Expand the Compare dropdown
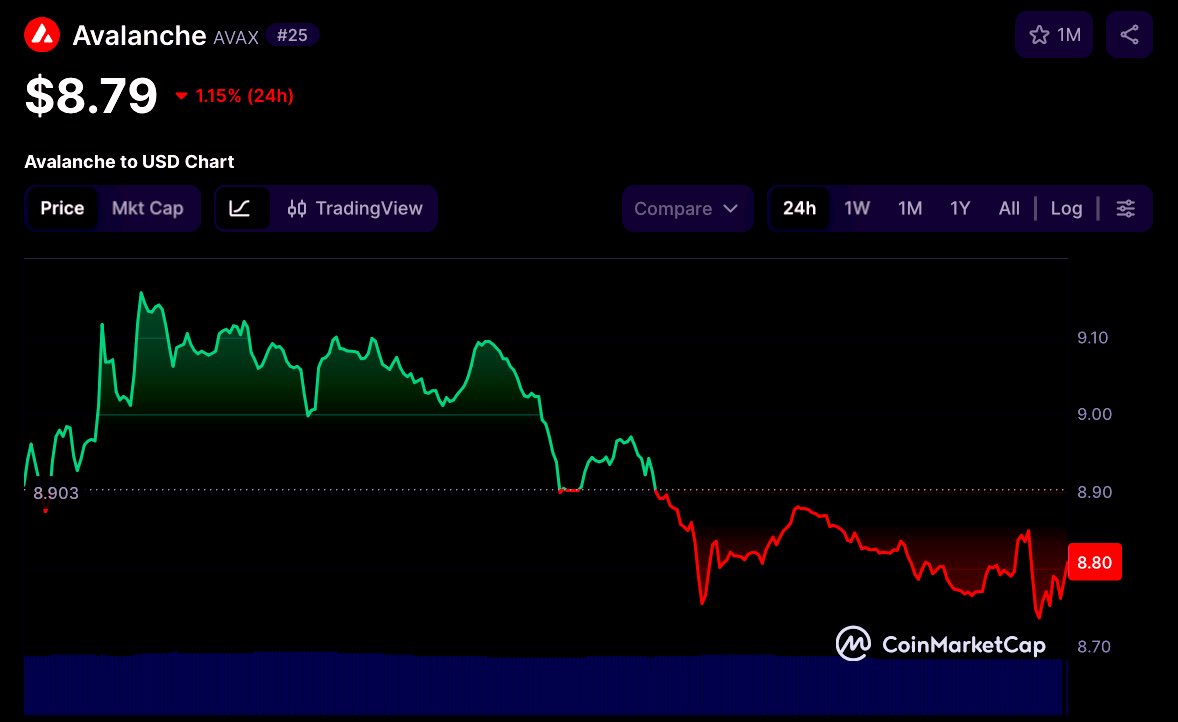The width and height of the screenshot is (1178, 722). point(687,208)
